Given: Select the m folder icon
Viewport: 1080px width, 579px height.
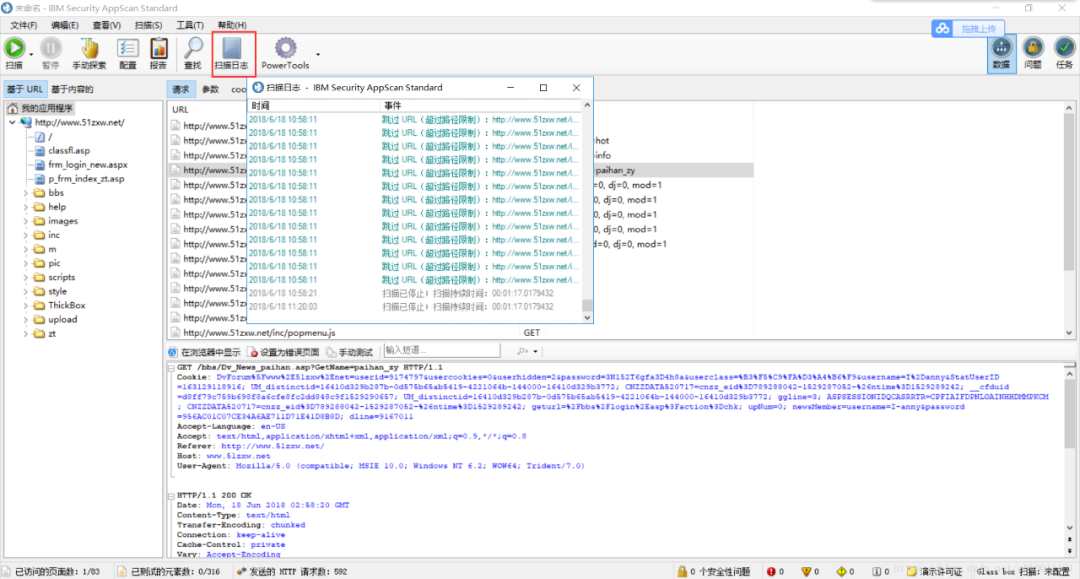Looking at the screenshot, I should pyautogui.click(x=39, y=249).
